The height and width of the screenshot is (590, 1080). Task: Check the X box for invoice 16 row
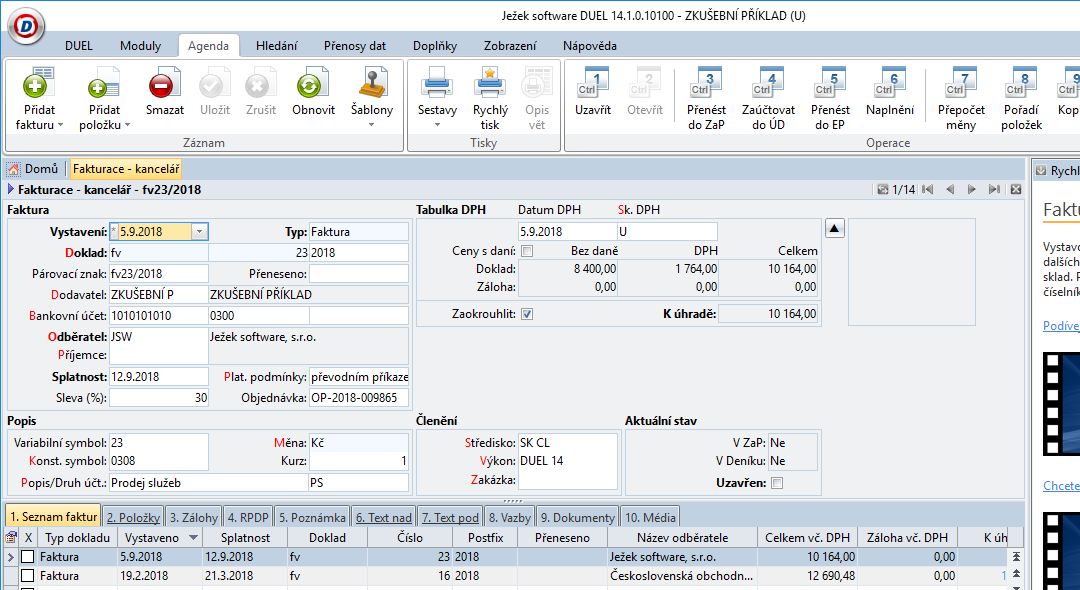[x=28, y=576]
